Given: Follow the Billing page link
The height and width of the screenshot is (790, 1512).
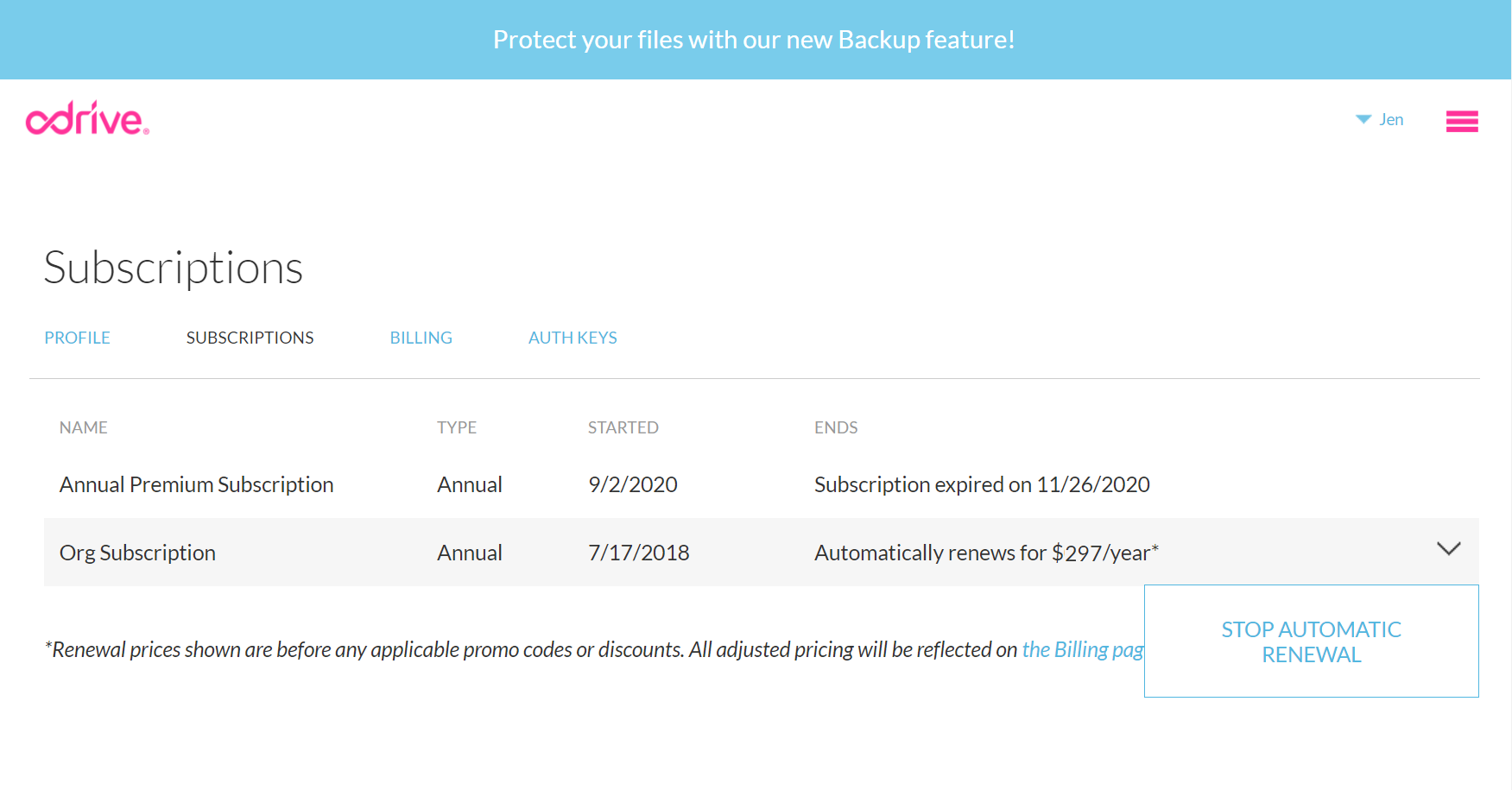Looking at the screenshot, I should tap(1082, 649).
